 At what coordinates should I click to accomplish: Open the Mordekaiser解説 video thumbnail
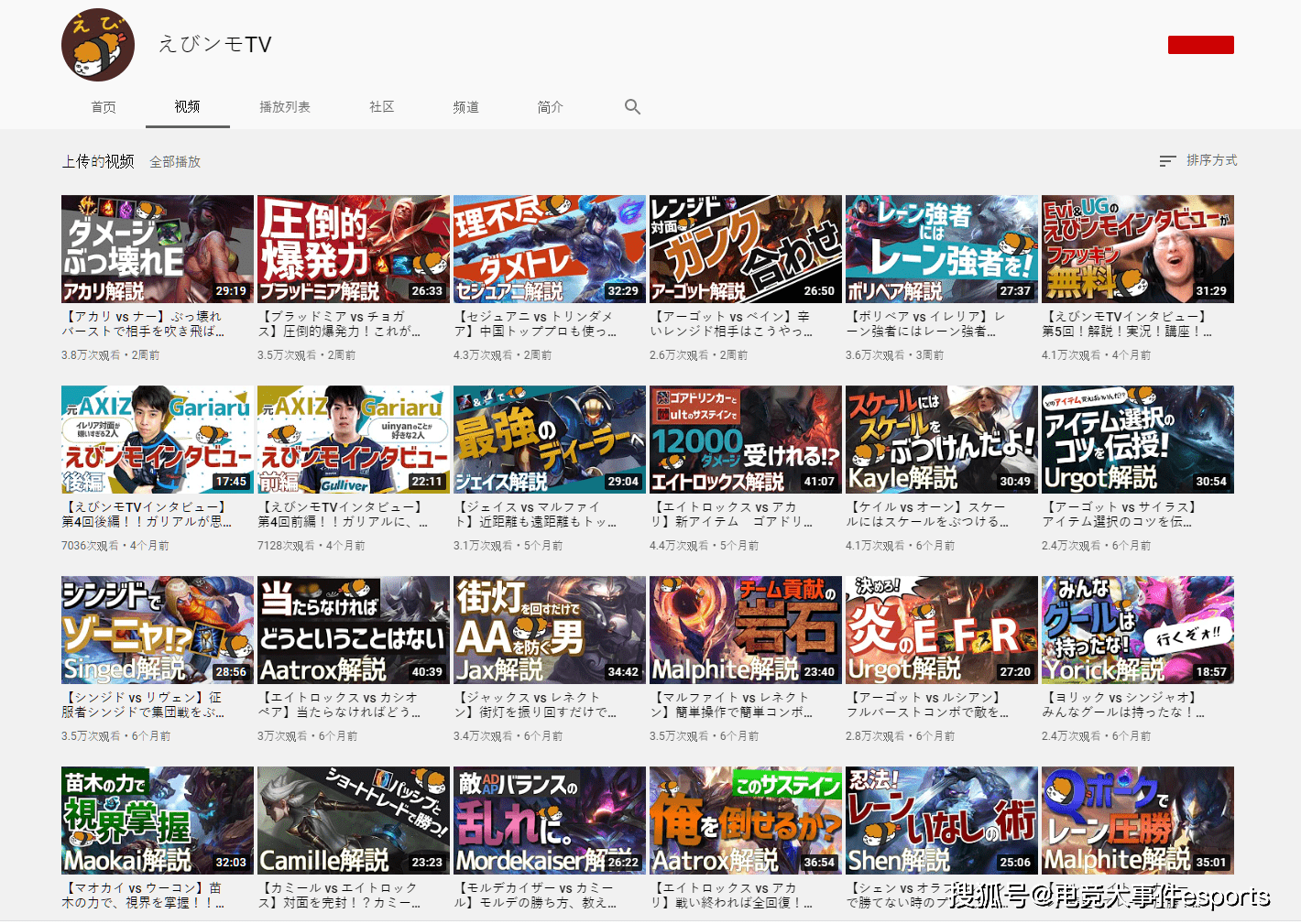550,821
